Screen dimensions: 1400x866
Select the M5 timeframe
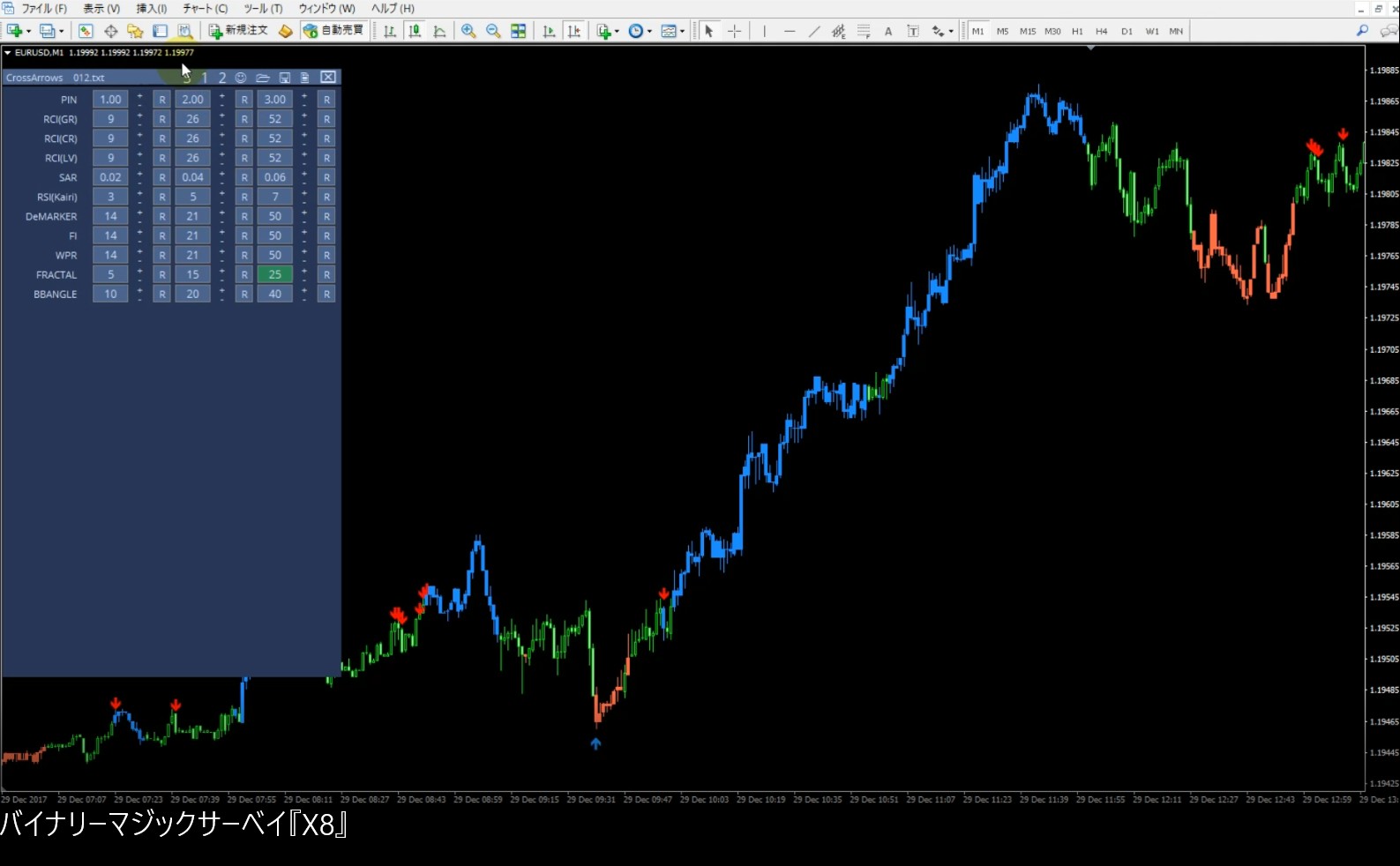(x=1002, y=31)
